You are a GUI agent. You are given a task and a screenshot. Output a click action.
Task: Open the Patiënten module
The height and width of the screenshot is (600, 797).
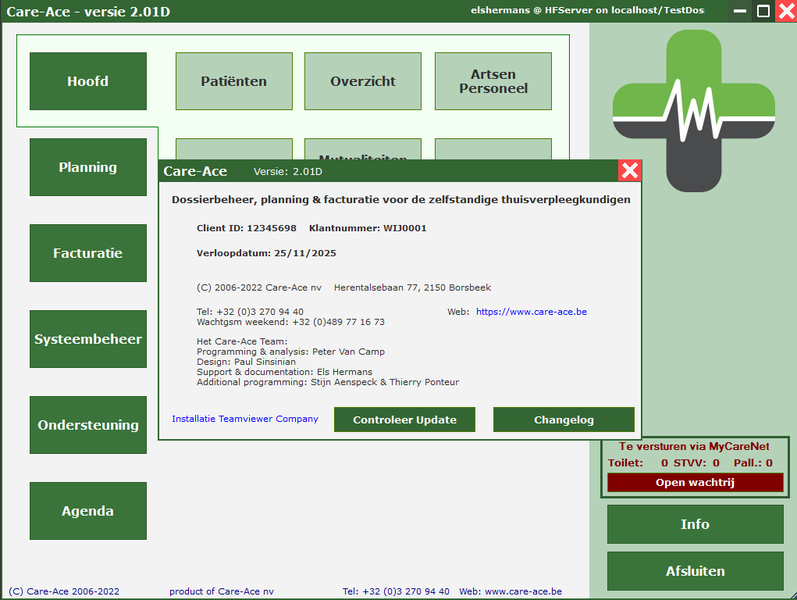pyautogui.click(x=234, y=81)
